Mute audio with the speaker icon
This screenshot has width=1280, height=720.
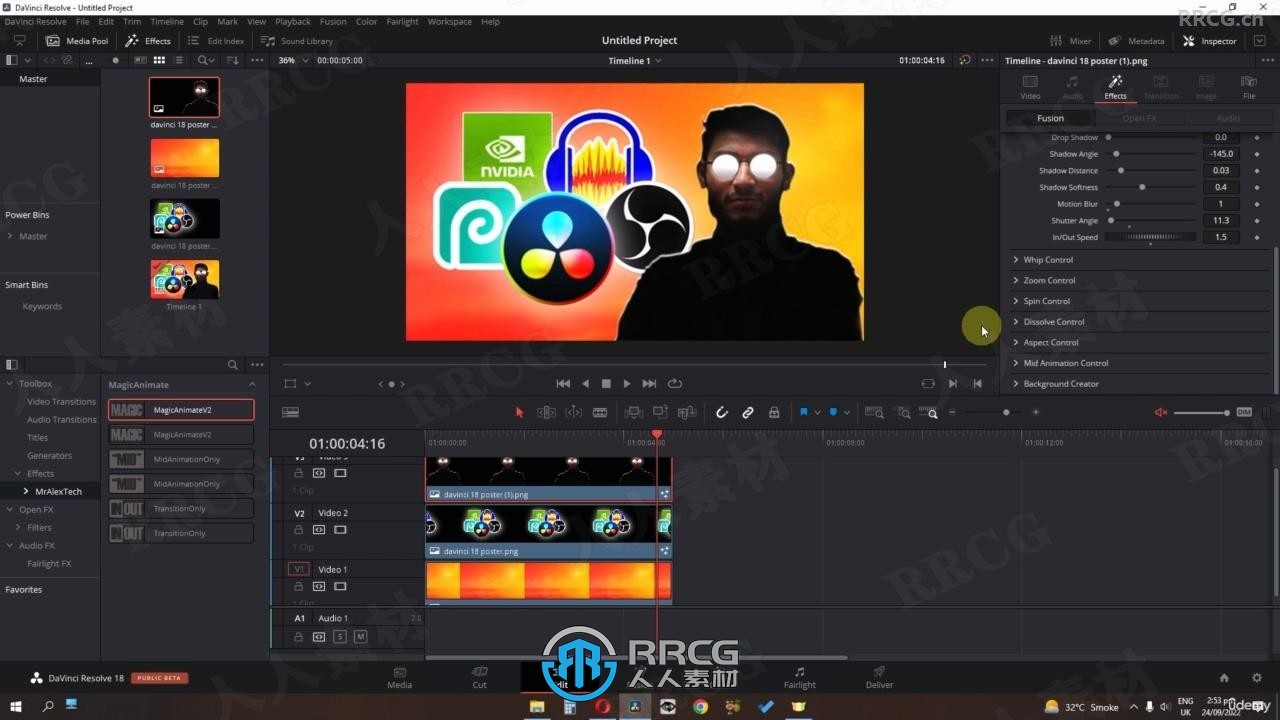tap(1161, 412)
